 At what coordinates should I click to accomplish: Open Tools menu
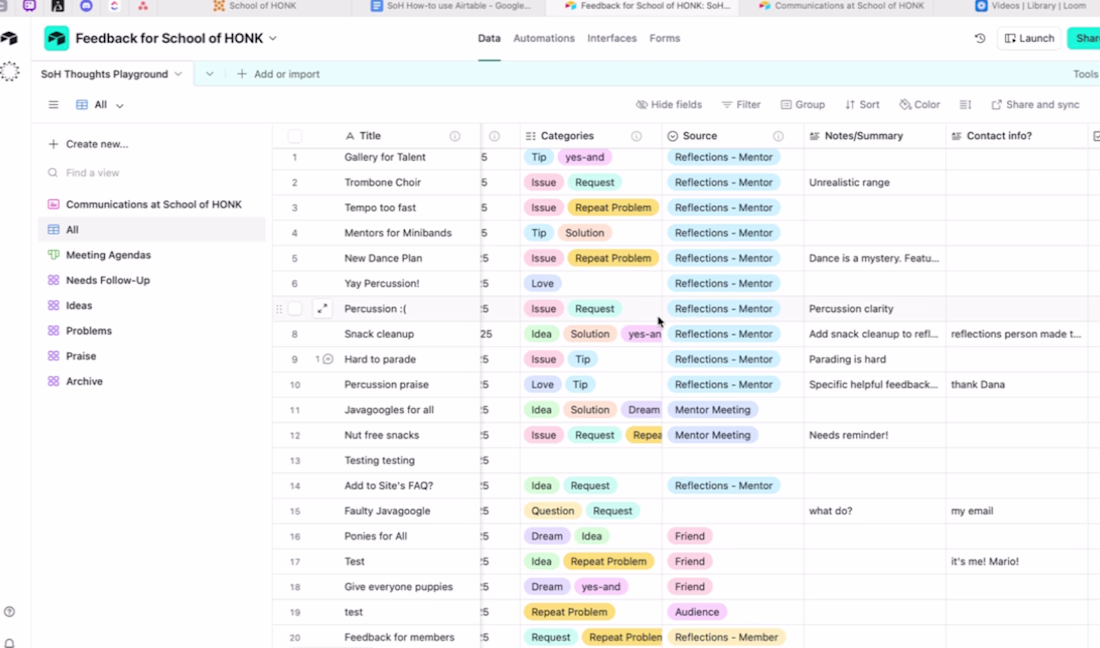[x=1085, y=74]
